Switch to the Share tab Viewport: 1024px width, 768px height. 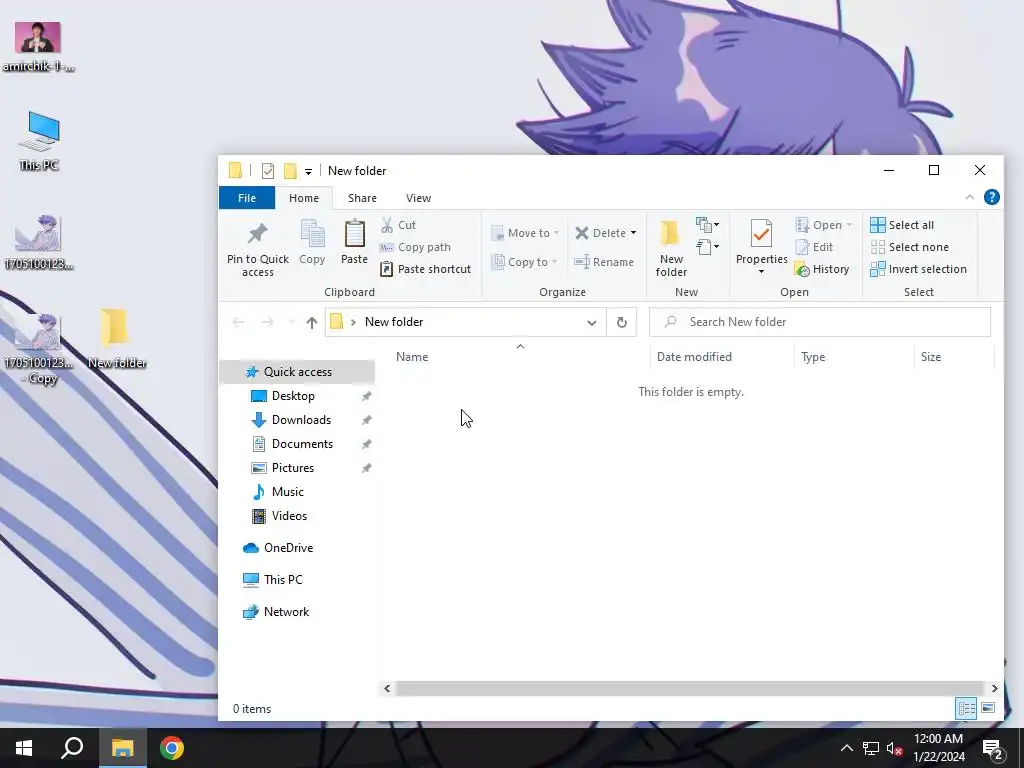(362, 198)
